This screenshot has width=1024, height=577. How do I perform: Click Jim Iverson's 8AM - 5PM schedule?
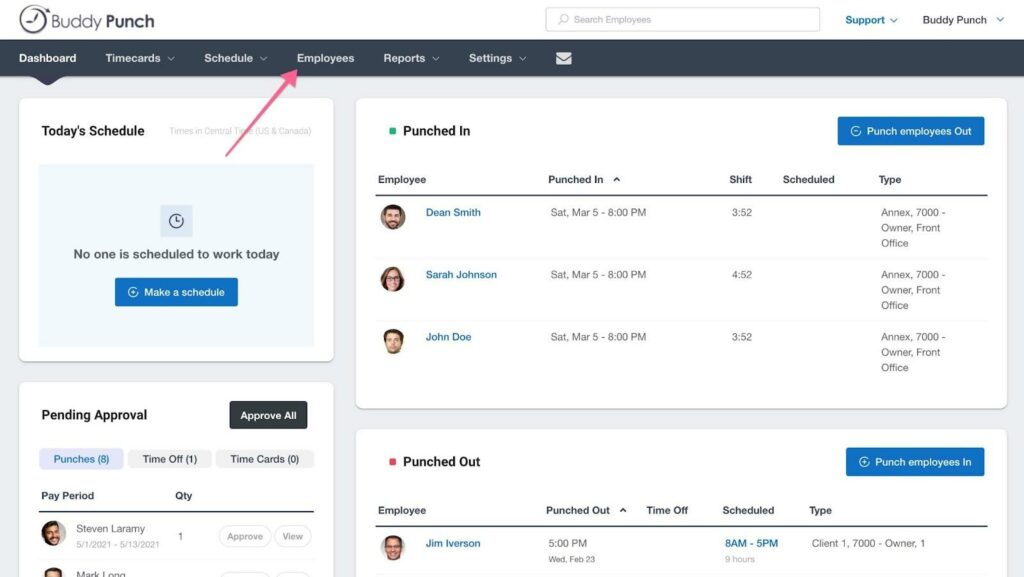(x=751, y=543)
